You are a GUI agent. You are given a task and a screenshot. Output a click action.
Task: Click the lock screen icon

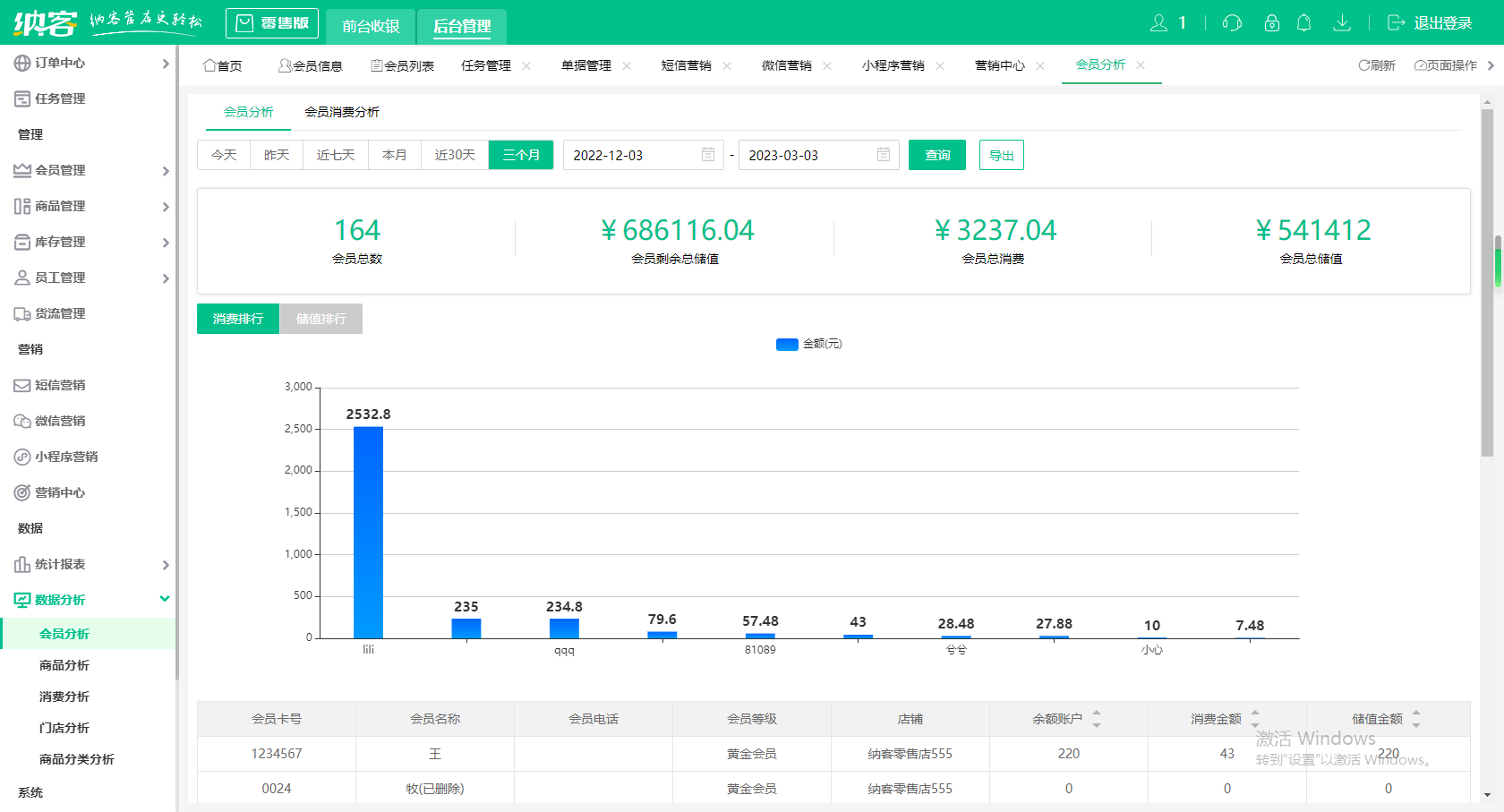pos(1271,23)
